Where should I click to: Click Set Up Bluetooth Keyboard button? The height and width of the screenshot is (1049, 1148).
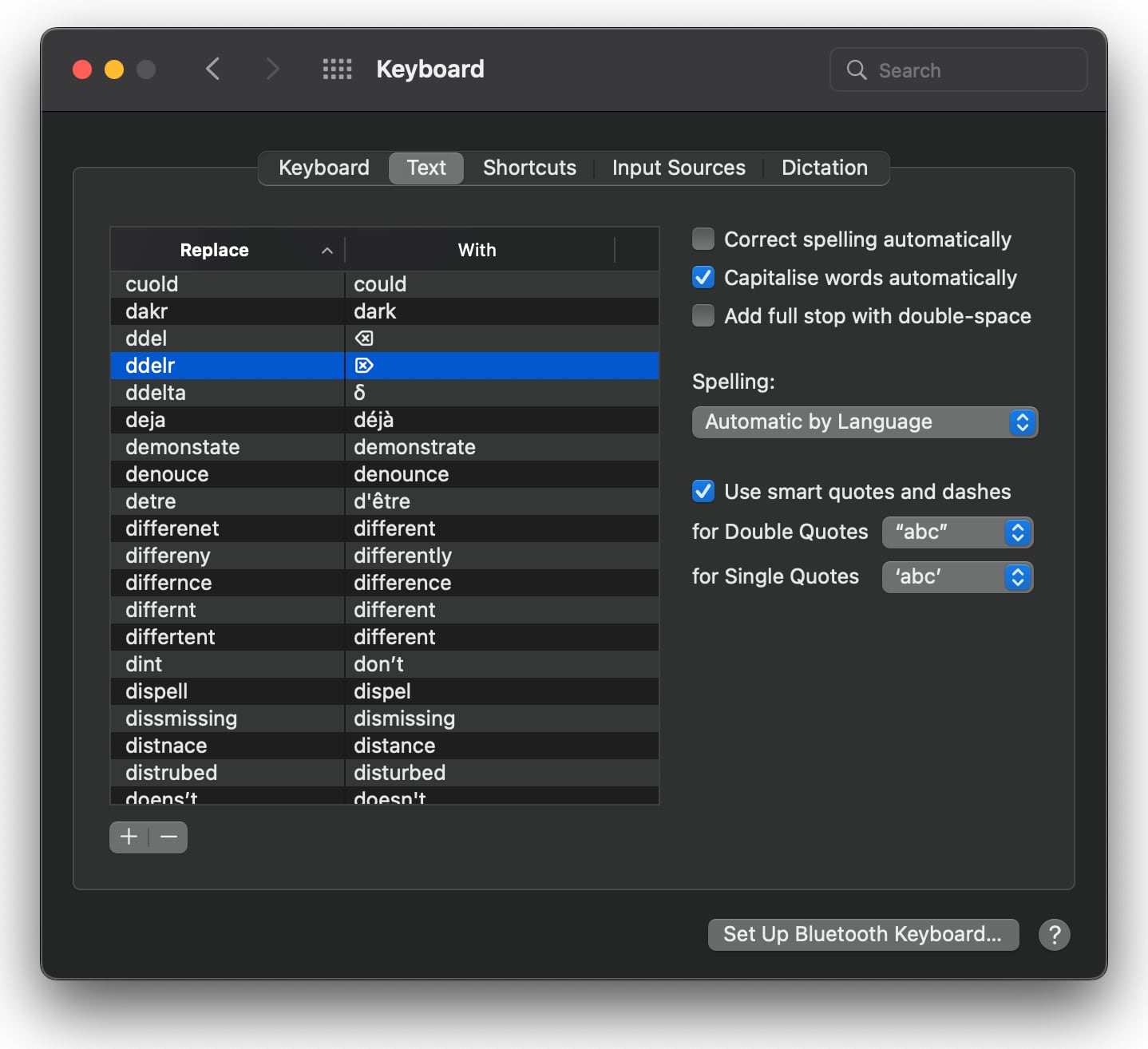click(863, 934)
